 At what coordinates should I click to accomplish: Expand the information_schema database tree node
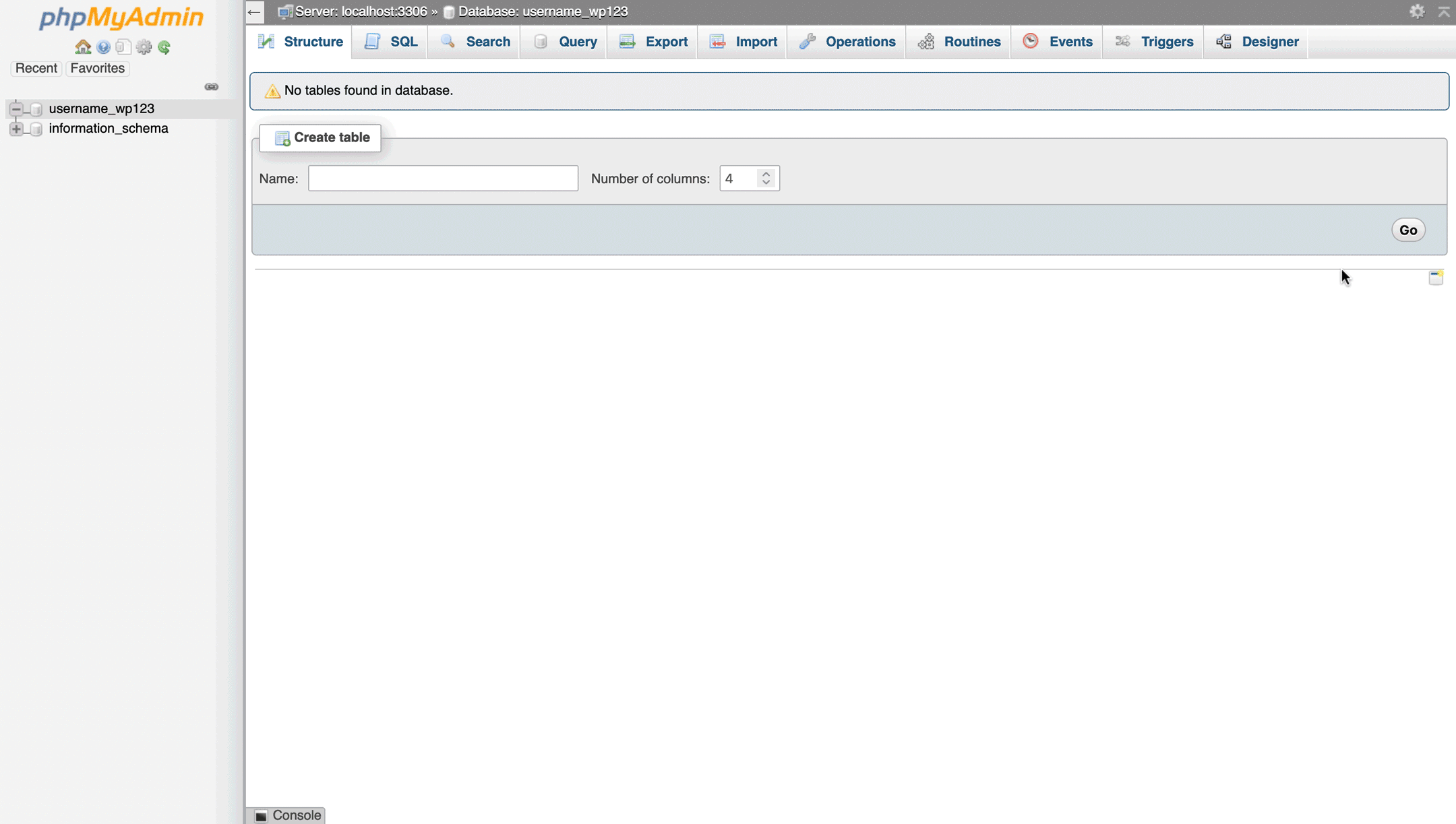coord(16,129)
